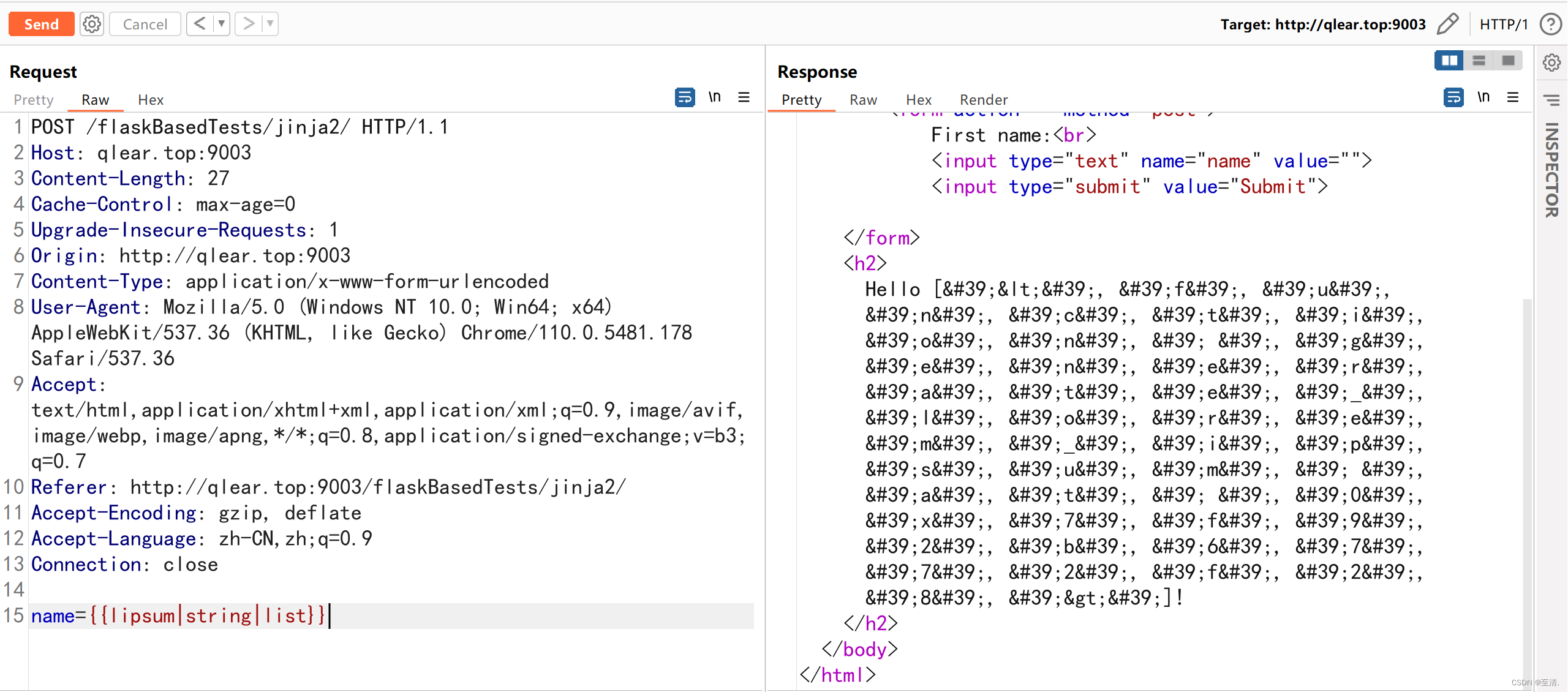Screen dimensions: 1568x692
Task: Click the closing </body> tag
Action: (859, 649)
